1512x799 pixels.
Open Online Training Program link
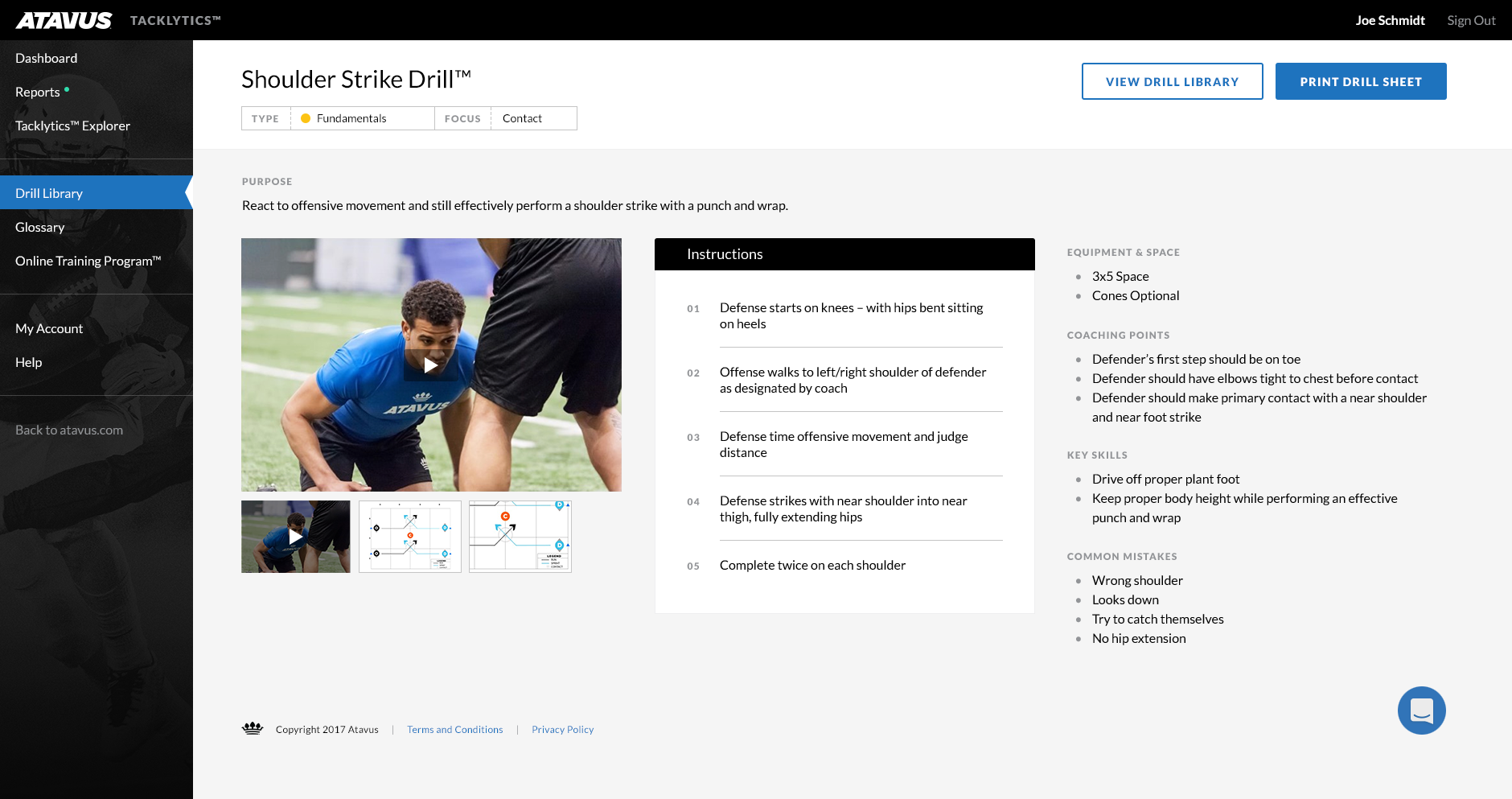click(x=88, y=261)
